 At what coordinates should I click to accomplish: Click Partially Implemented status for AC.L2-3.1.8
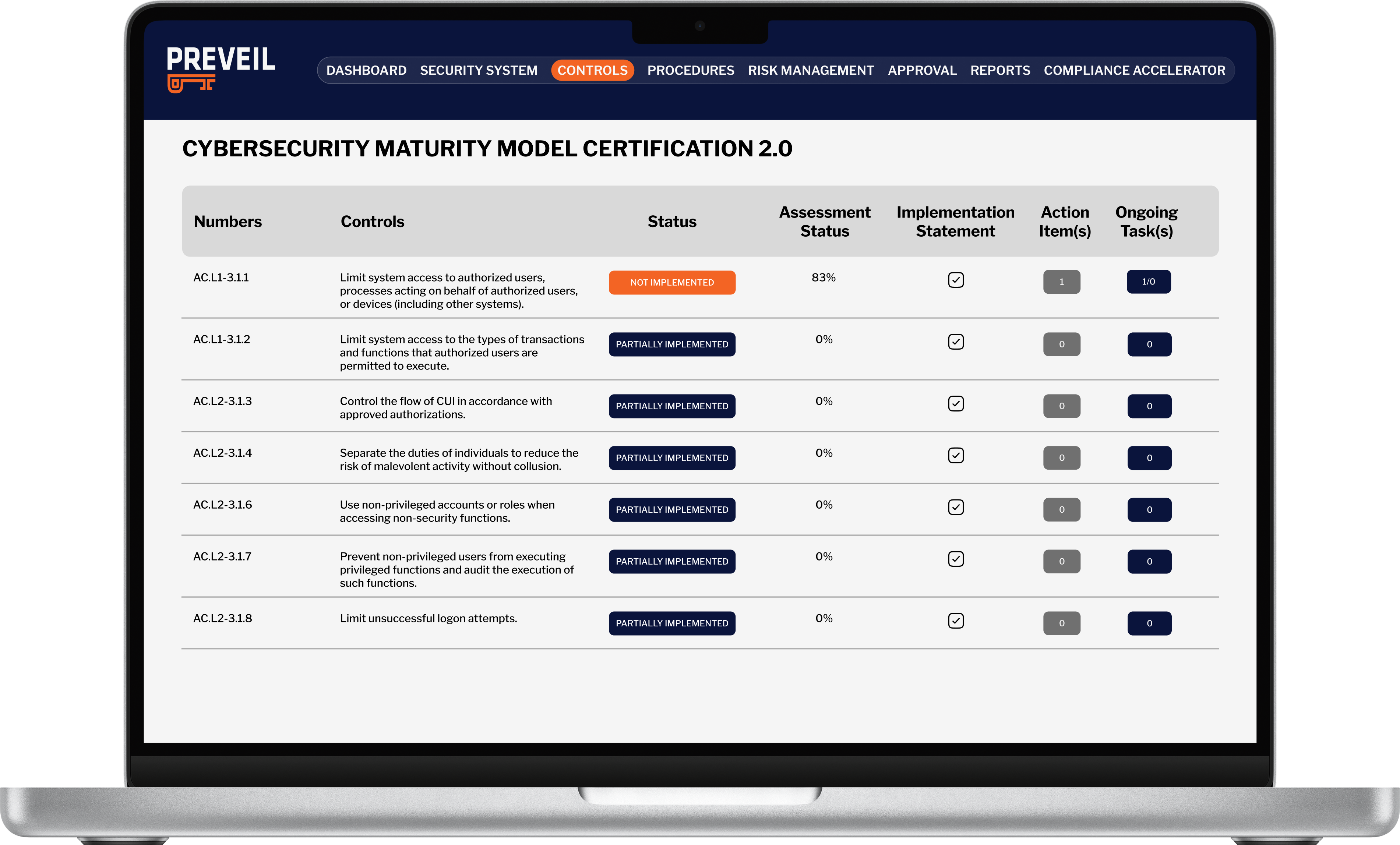point(672,623)
